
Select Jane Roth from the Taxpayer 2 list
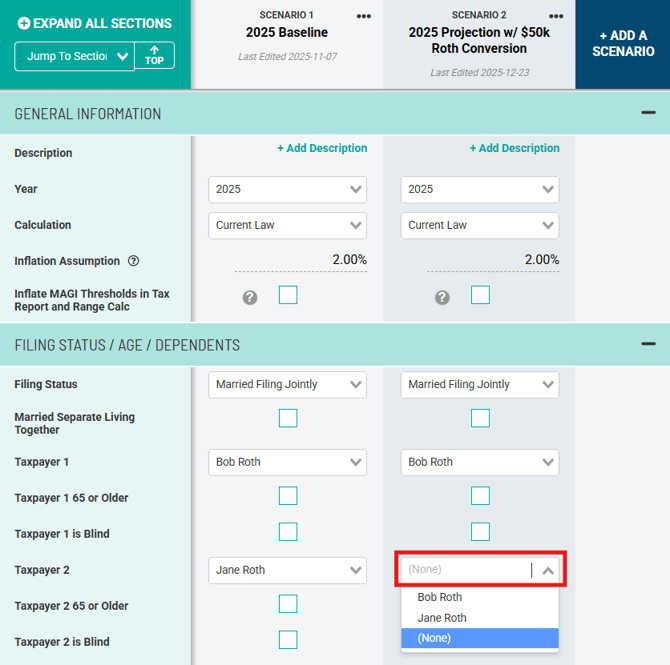(x=442, y=618)
